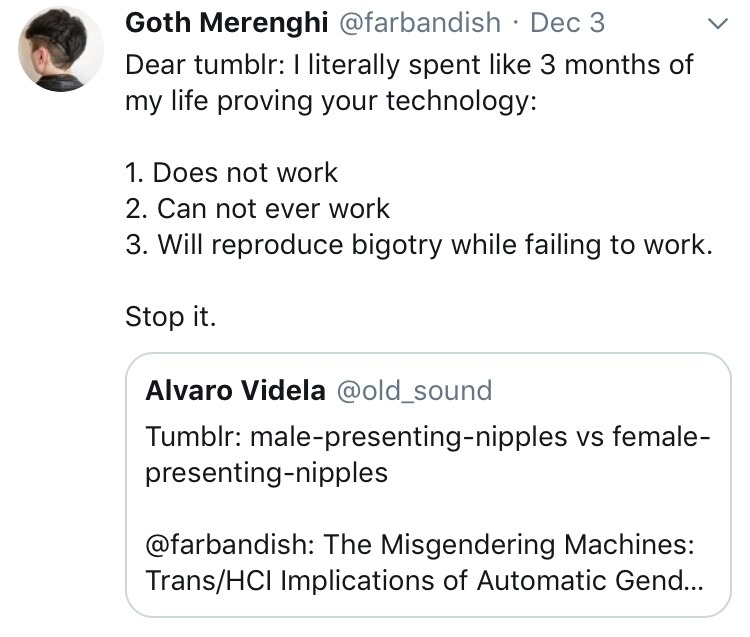
Task: Select the '1. Does not work' line
Action: (x=231, y=173)
